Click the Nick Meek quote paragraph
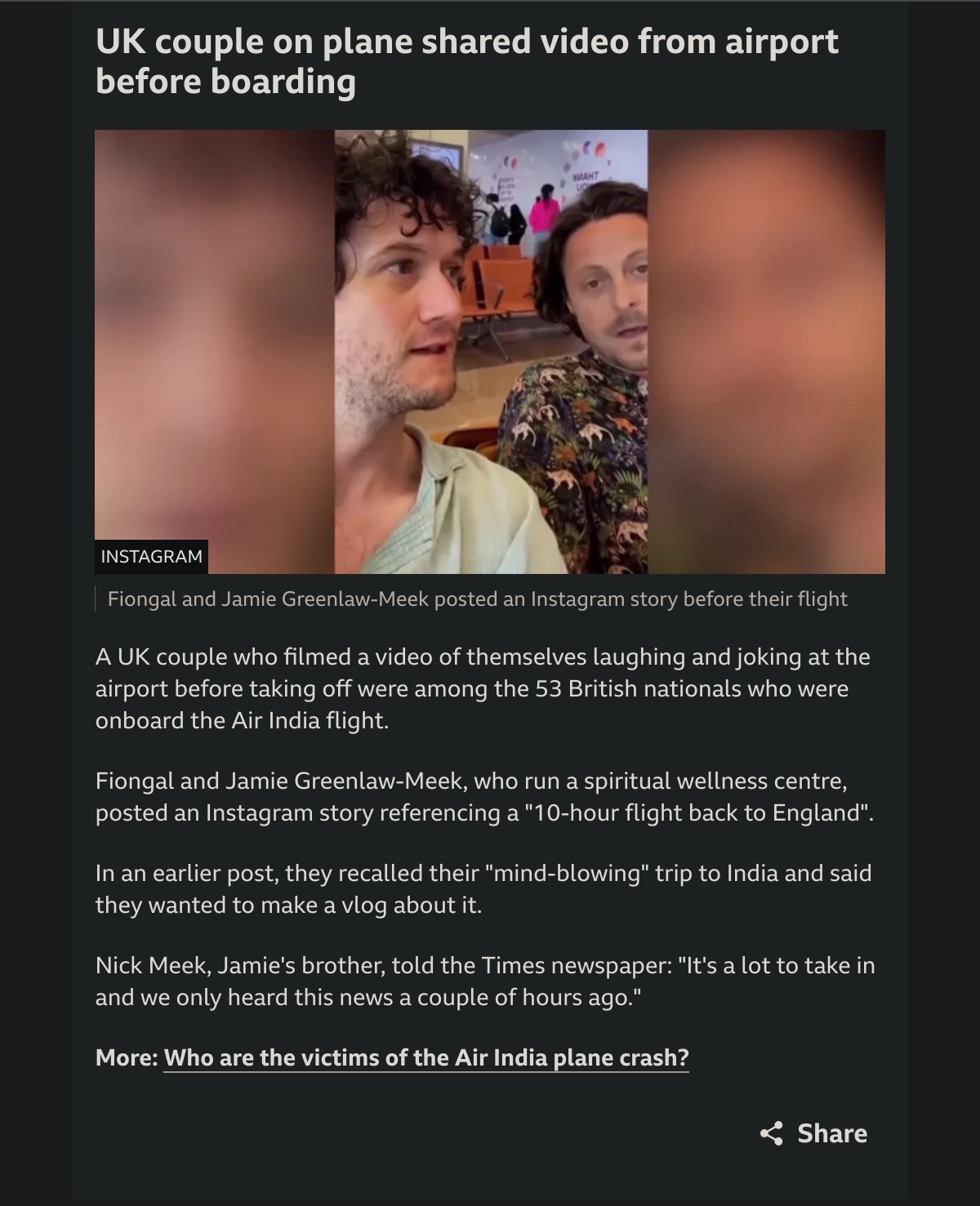Viewport: 980px width, 1206px height. point(485,981)
